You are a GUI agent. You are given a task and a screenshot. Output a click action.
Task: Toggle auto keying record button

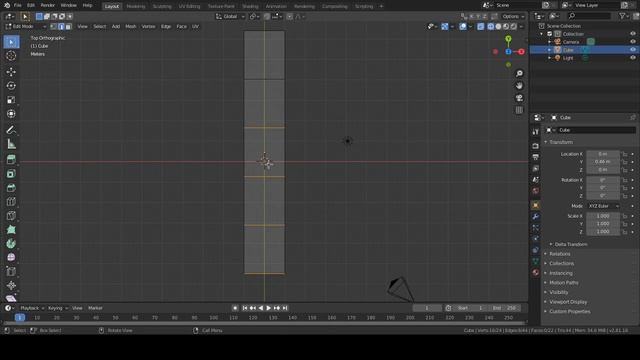(x=235, y=308)
